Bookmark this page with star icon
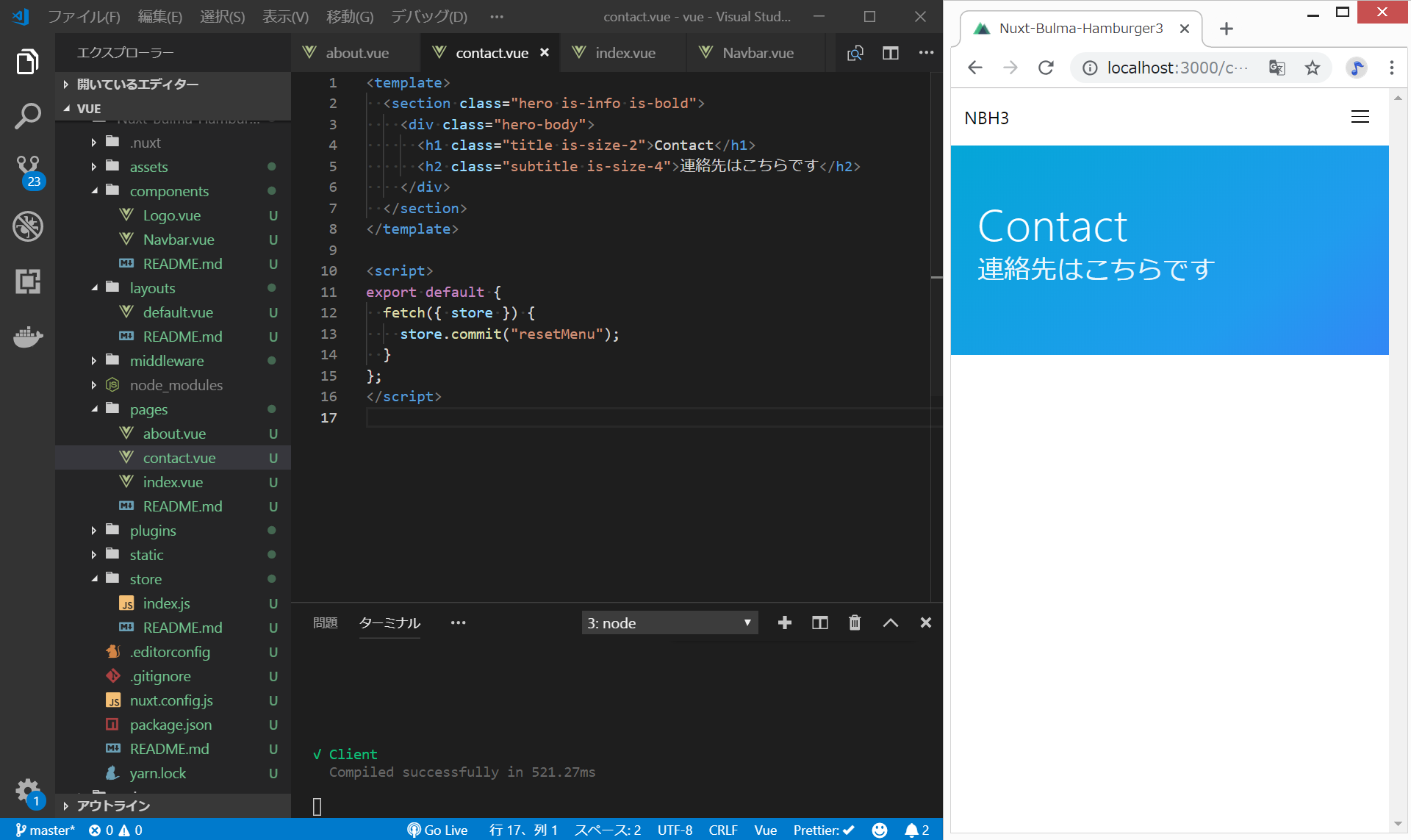Image resolution: width=1411 pixels, height=840 pixels. click(x=1313, y=68)
